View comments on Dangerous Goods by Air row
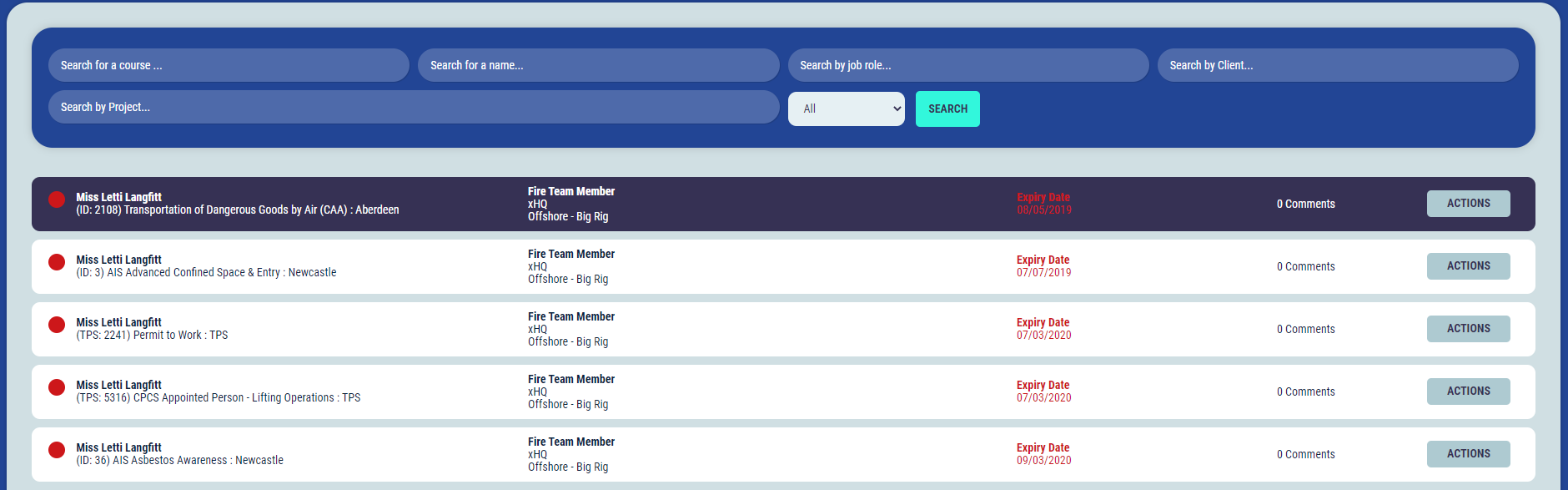Image resolution: width=1568 pixels, height=490 pixels. click(x=1305, y=204)
